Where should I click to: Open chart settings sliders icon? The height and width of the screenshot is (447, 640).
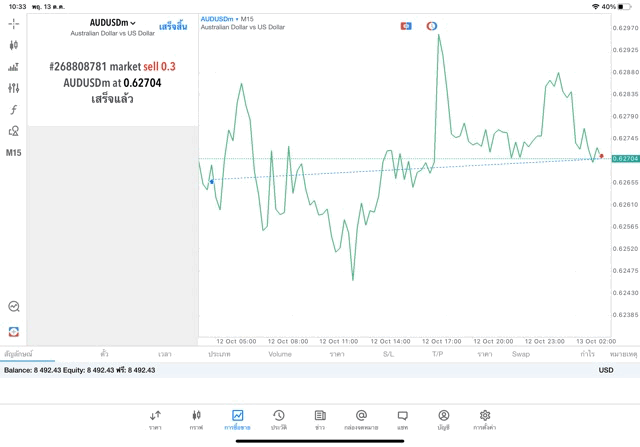[x=13, y=88]
